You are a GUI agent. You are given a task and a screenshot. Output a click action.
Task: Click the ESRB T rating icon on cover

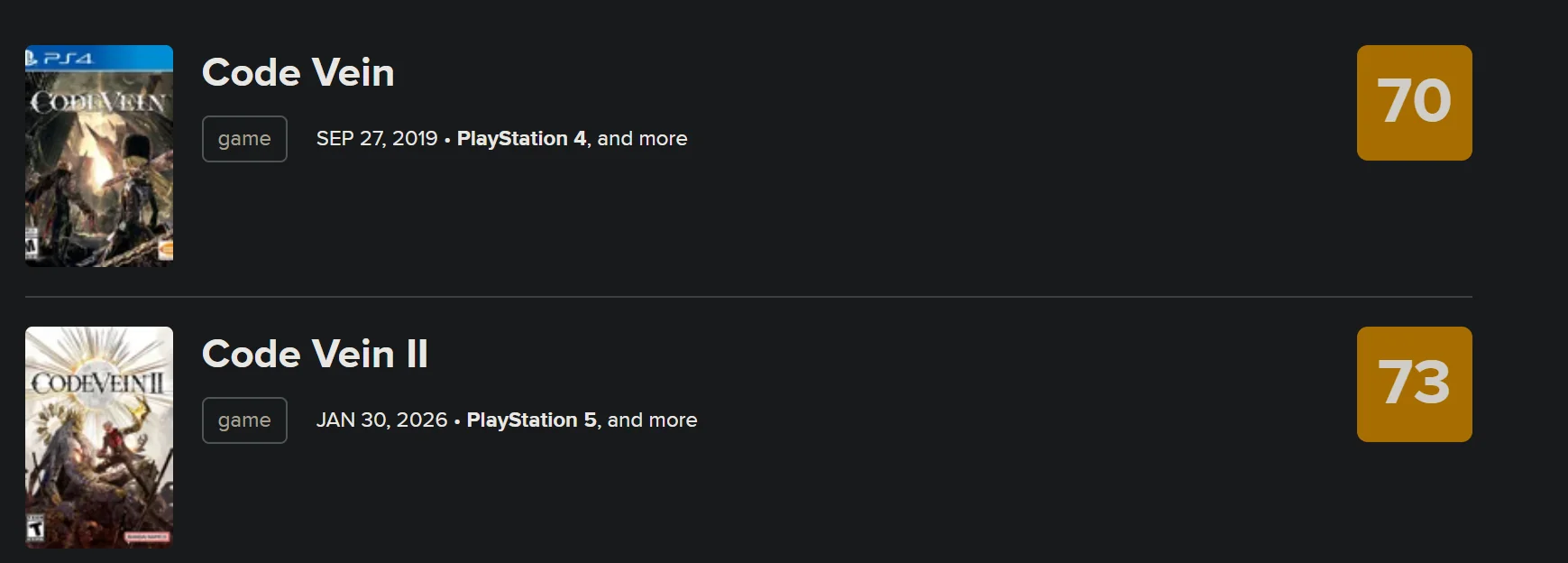(35, 528)
